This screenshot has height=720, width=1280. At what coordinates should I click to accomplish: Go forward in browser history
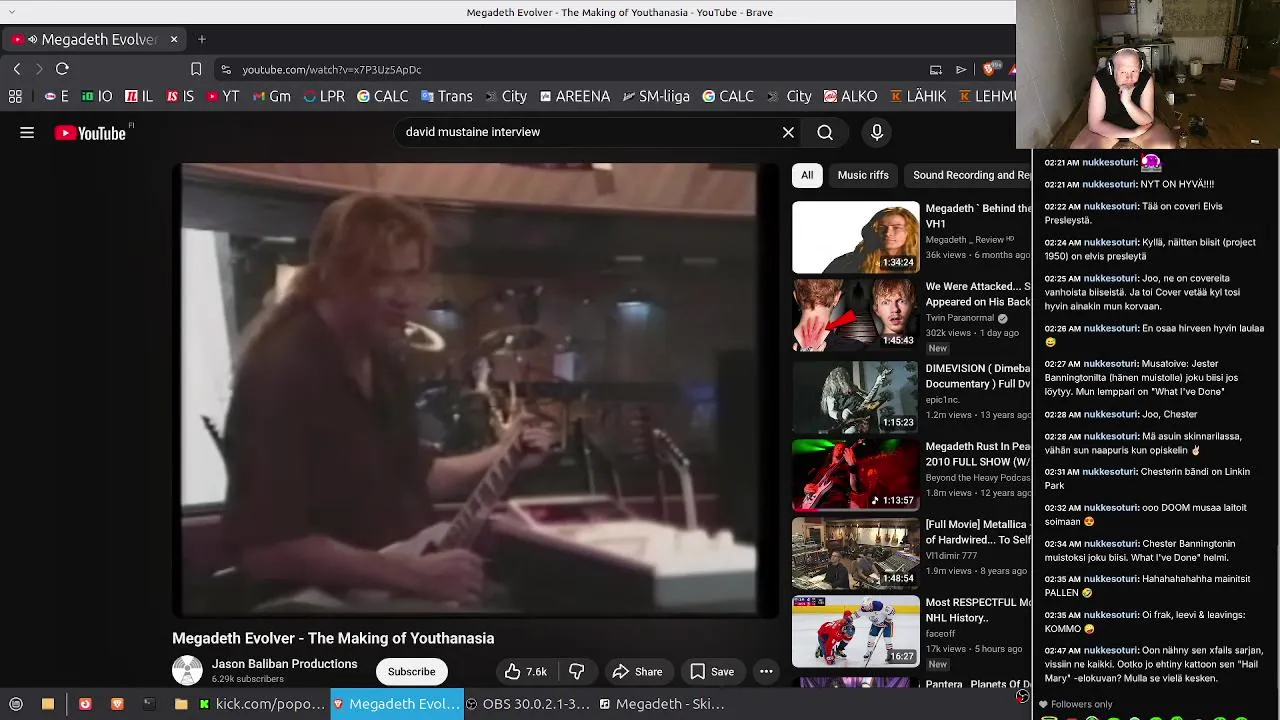coord(39,69)
